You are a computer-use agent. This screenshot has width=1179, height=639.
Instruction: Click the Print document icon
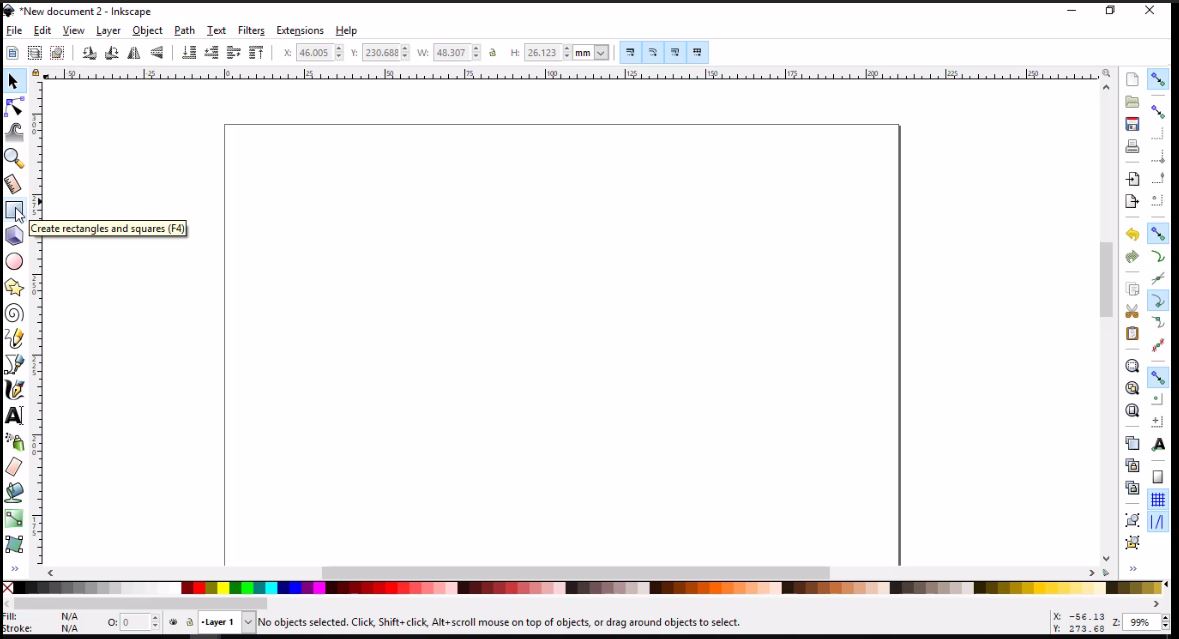pos(1132,147)
